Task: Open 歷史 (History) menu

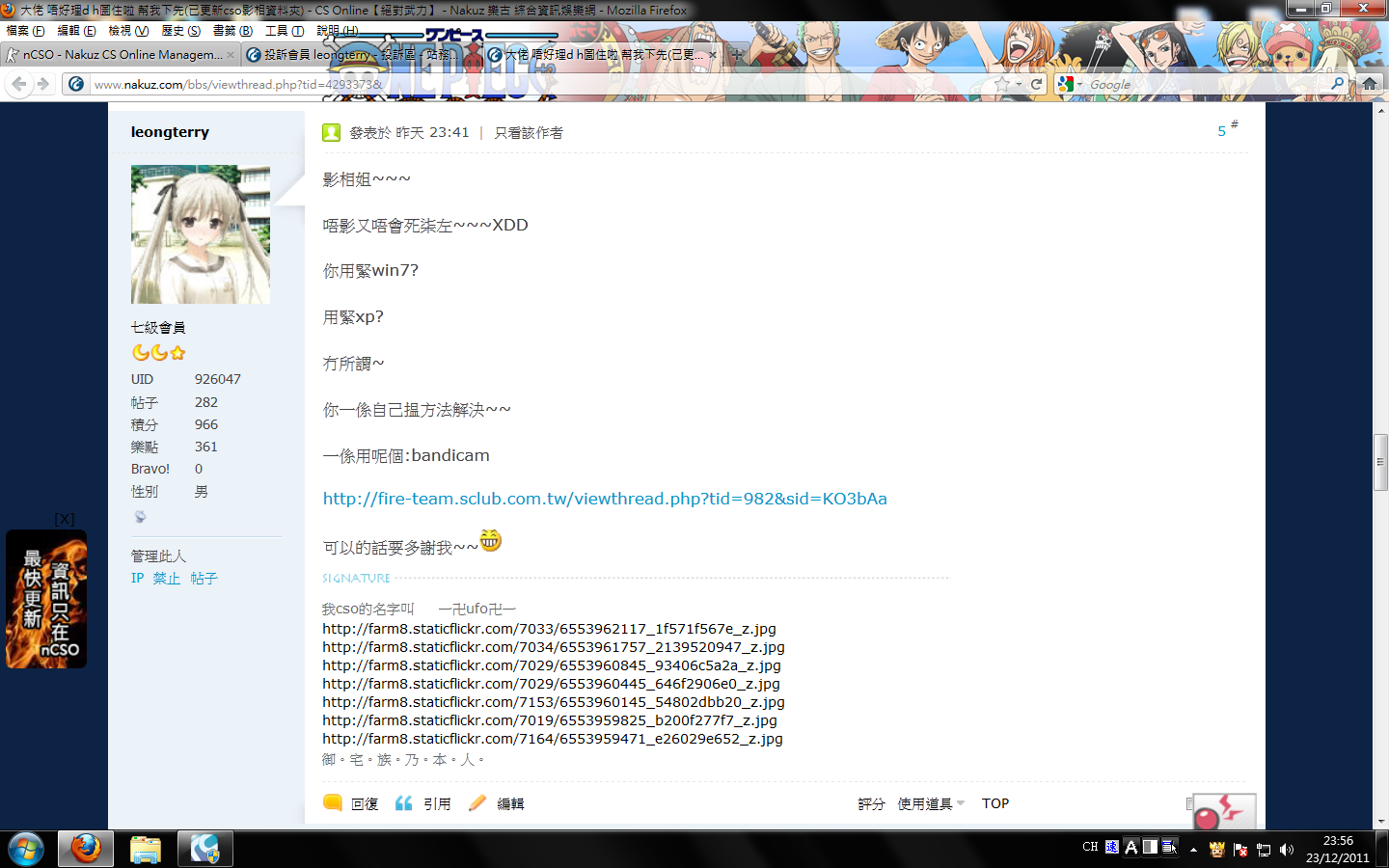Action: point(181,31)
